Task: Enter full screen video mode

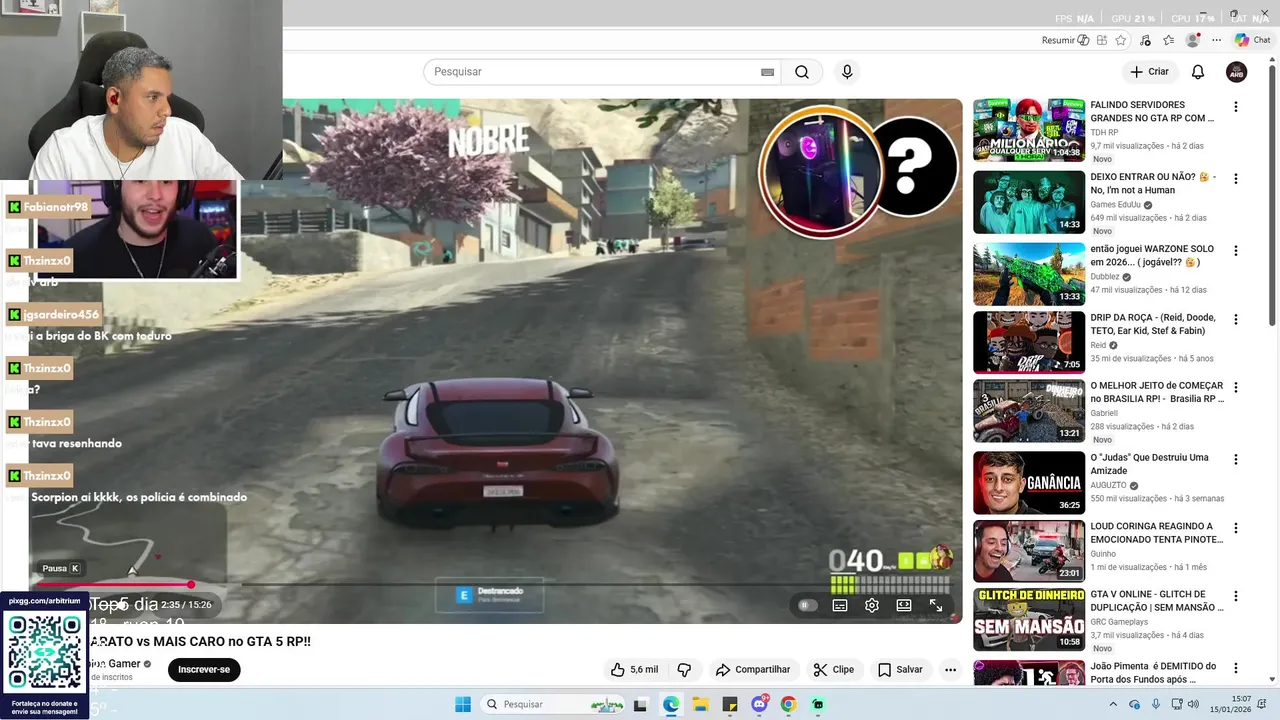Action: click(936, 605)
